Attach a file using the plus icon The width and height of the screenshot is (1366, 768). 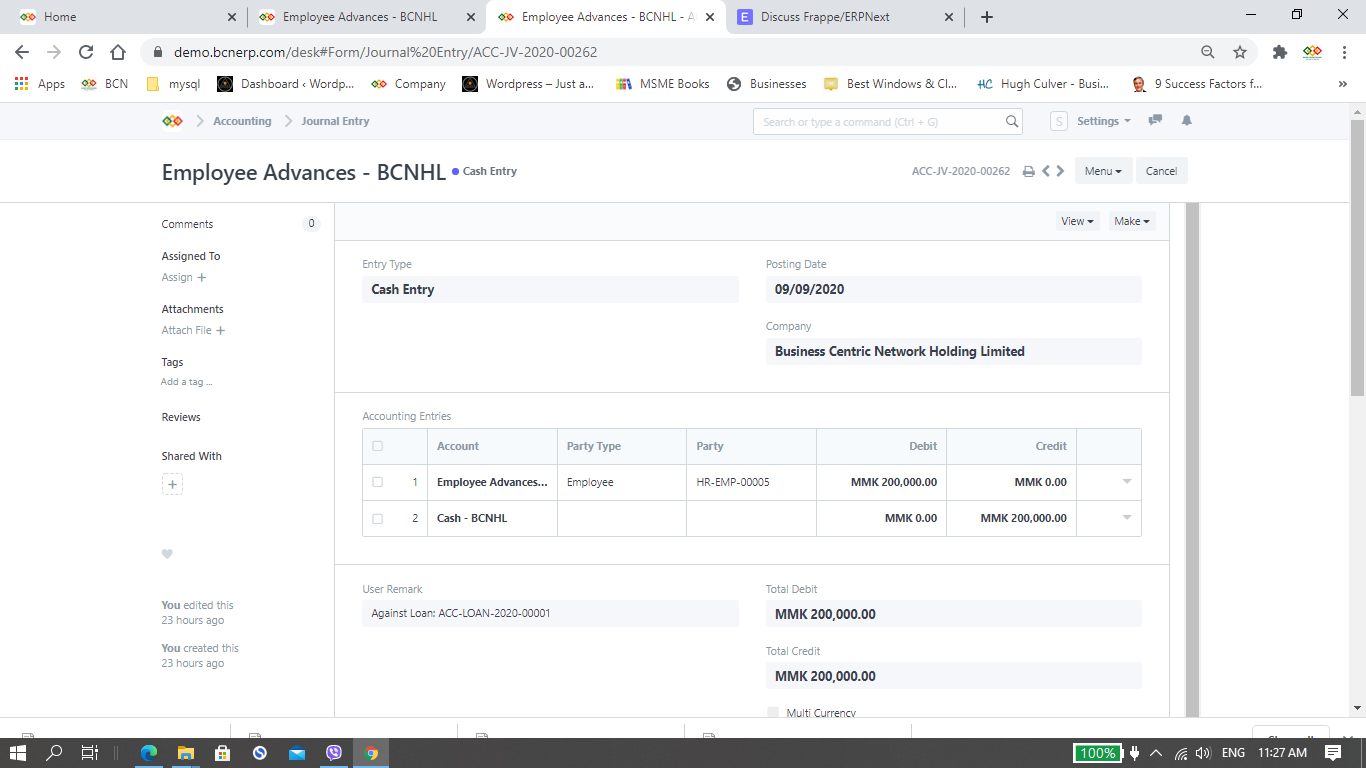tap(221, 330)
